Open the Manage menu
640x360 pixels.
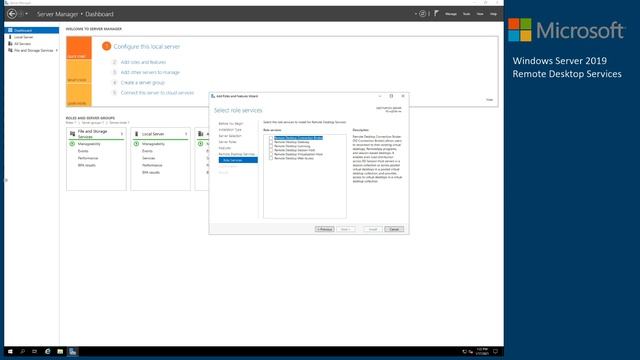(451, 14)
